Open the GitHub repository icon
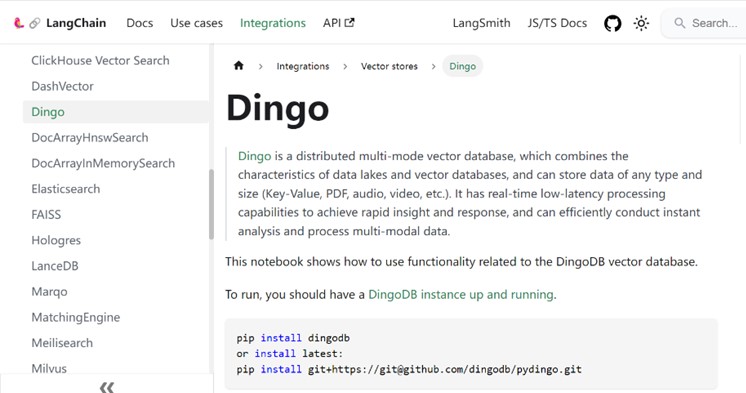This screenshot has height=393, width=746. click(x=612, y=23)
